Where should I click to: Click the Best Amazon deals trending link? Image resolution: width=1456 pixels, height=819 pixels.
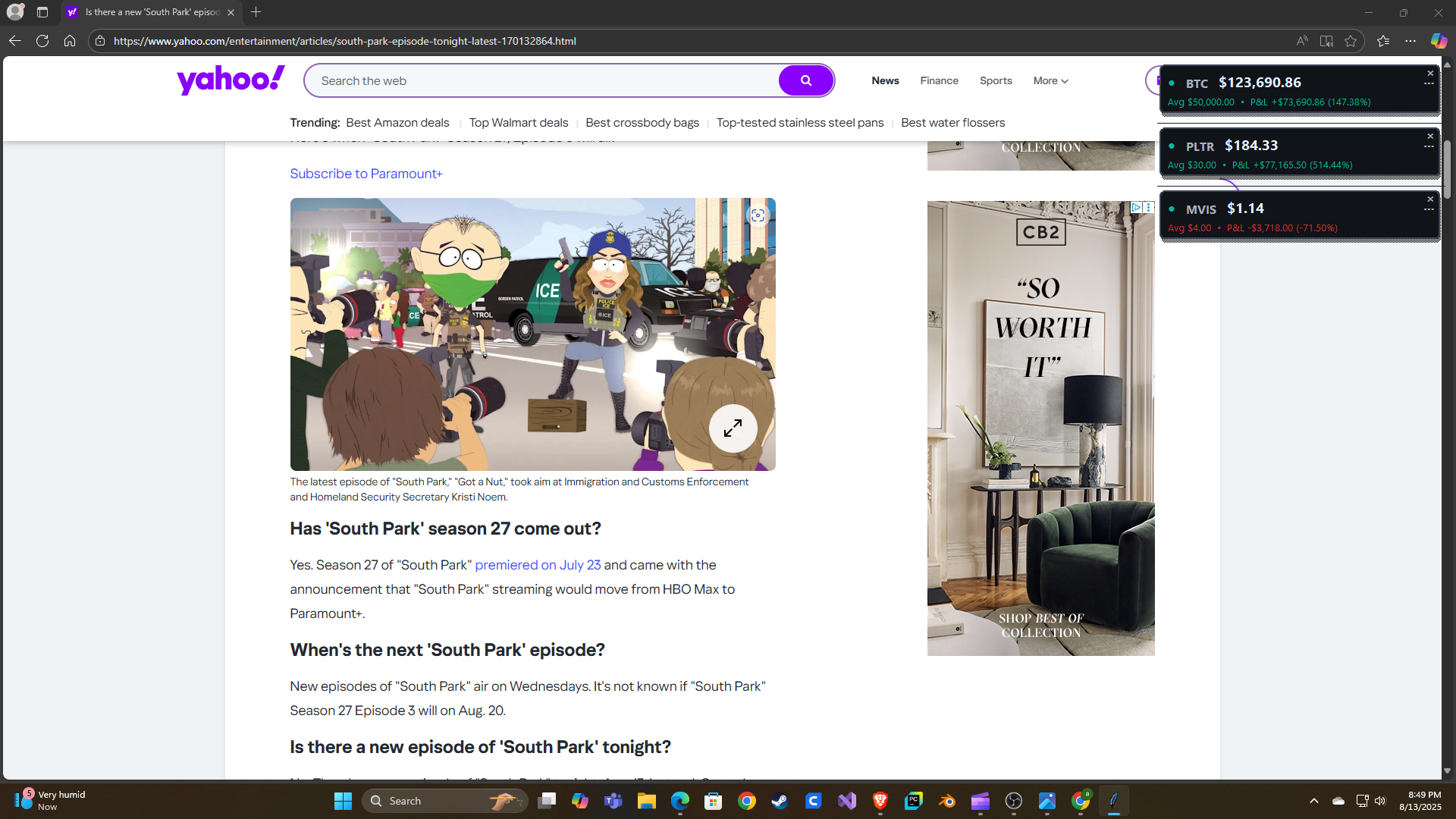point(397,123)
